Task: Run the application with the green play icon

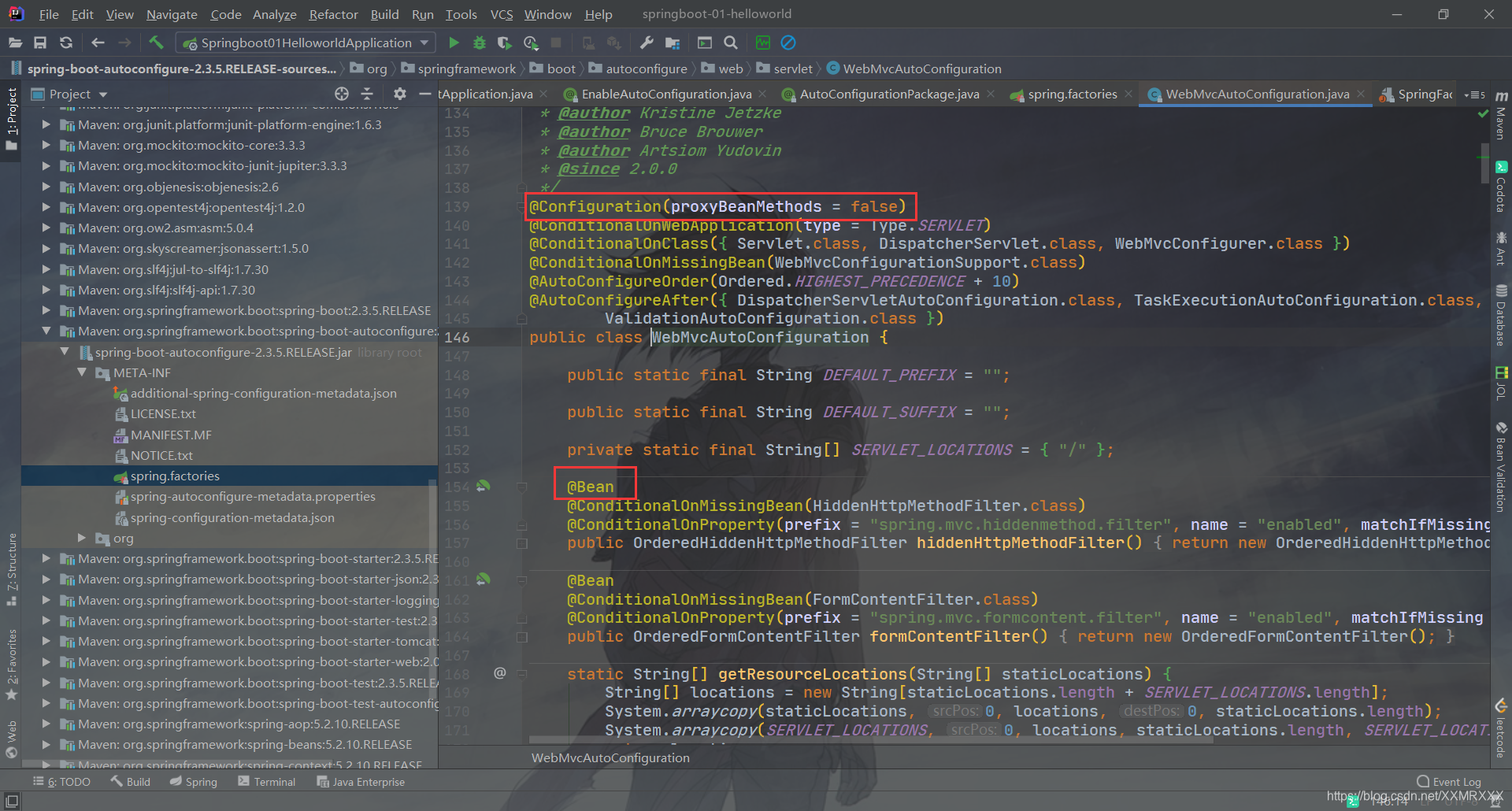Action: [x=454, y=43]
